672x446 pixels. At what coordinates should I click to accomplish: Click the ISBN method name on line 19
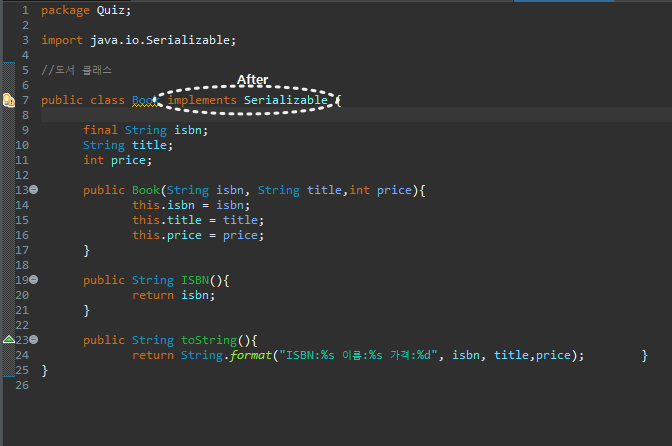pyautogui.click(x=195, y=280)
